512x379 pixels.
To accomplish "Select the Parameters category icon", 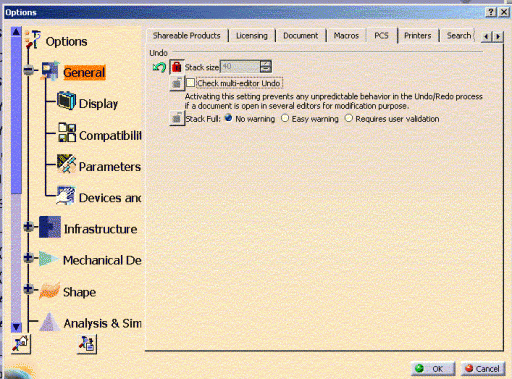I will pos(66,163).
